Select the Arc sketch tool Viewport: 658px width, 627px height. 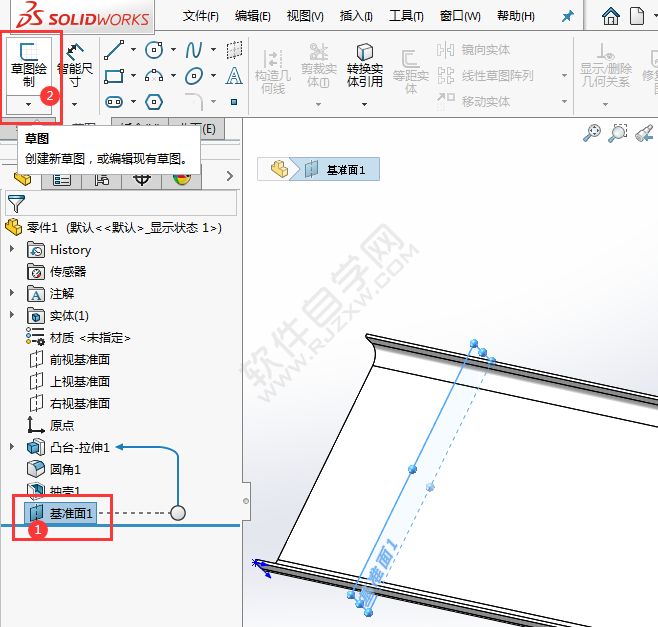pos(154,76)
